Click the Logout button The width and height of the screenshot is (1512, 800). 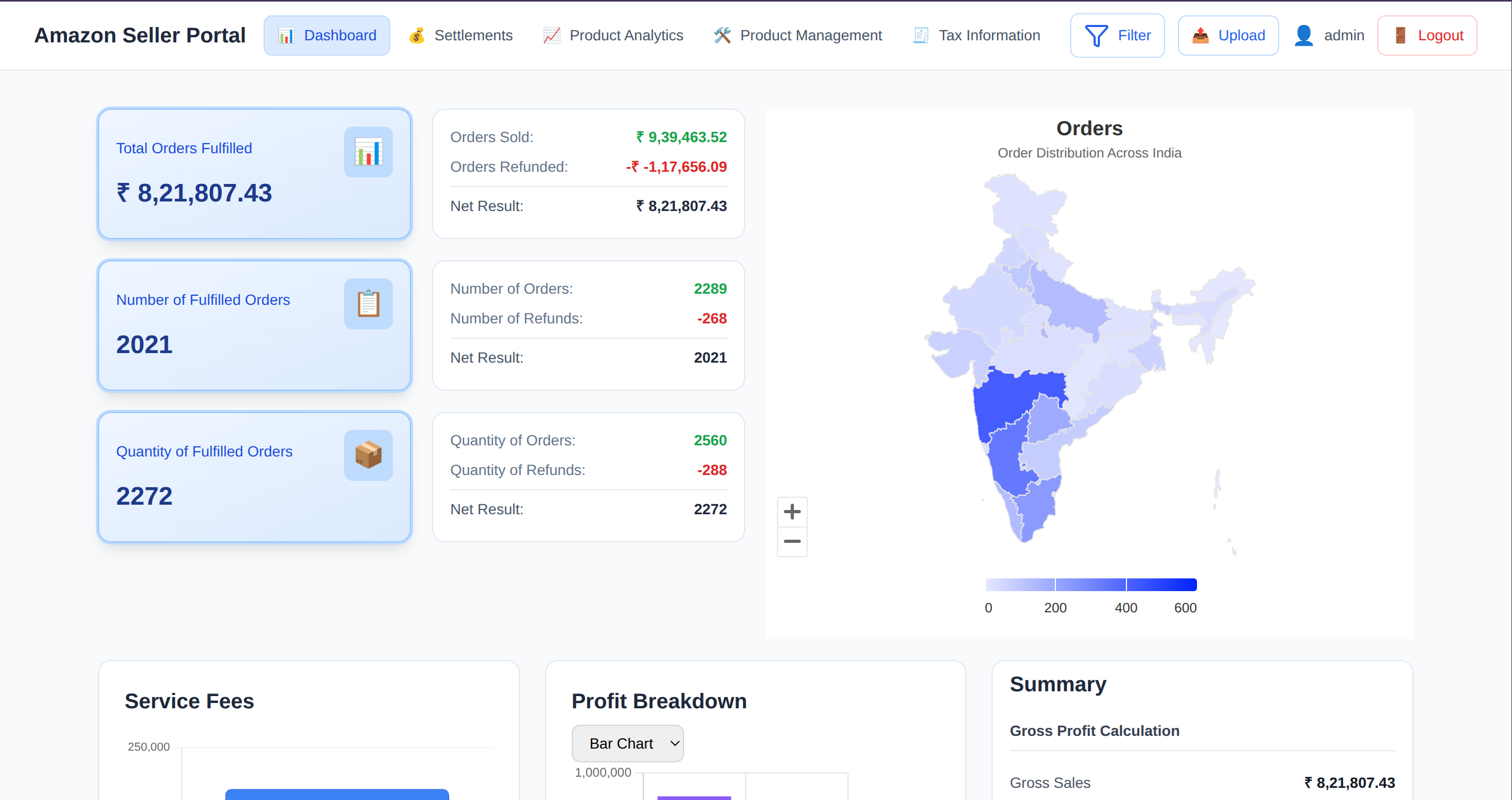click(1427, 35)
